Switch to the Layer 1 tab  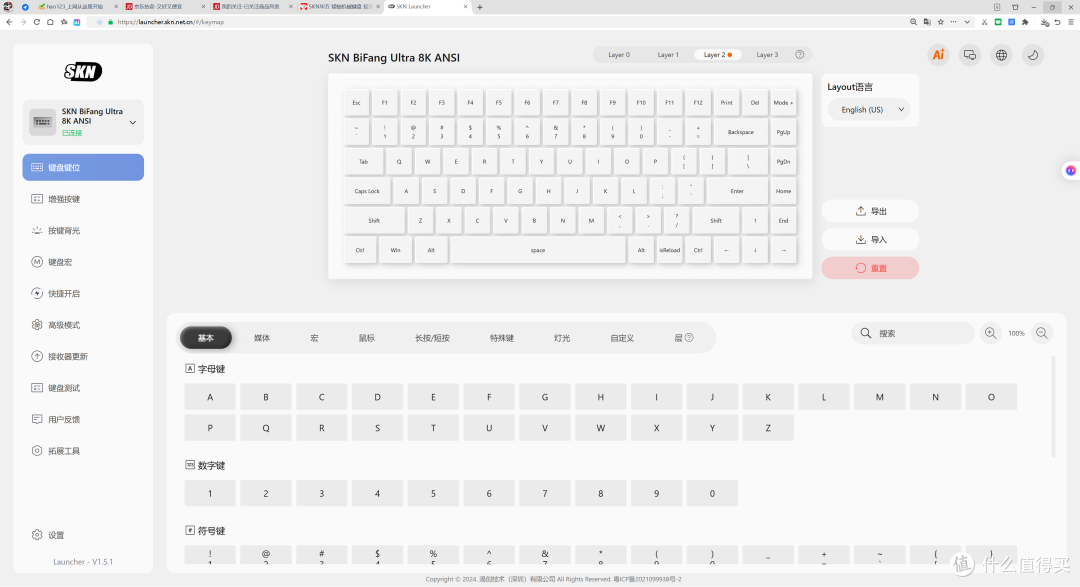click(667, 54)
